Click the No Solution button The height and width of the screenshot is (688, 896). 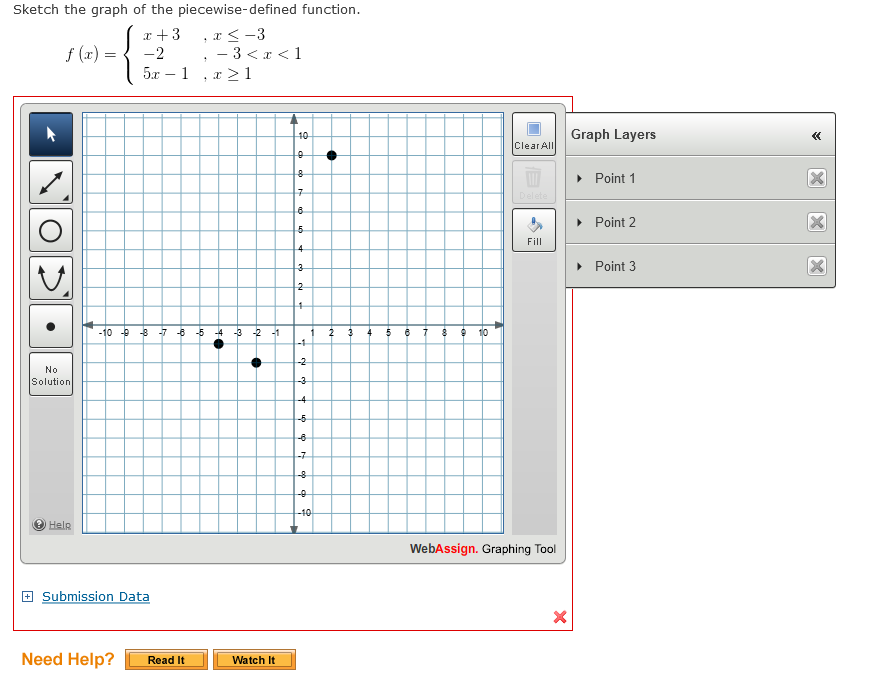click(x=50, y=373)
